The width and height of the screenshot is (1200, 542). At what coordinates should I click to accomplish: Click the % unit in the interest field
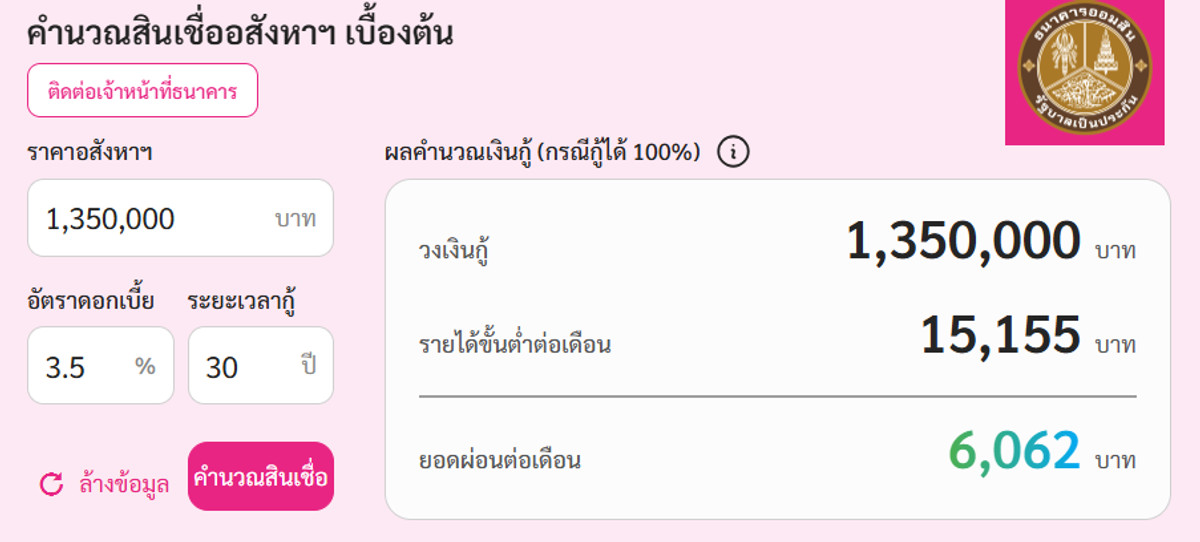tap(145, 367)
